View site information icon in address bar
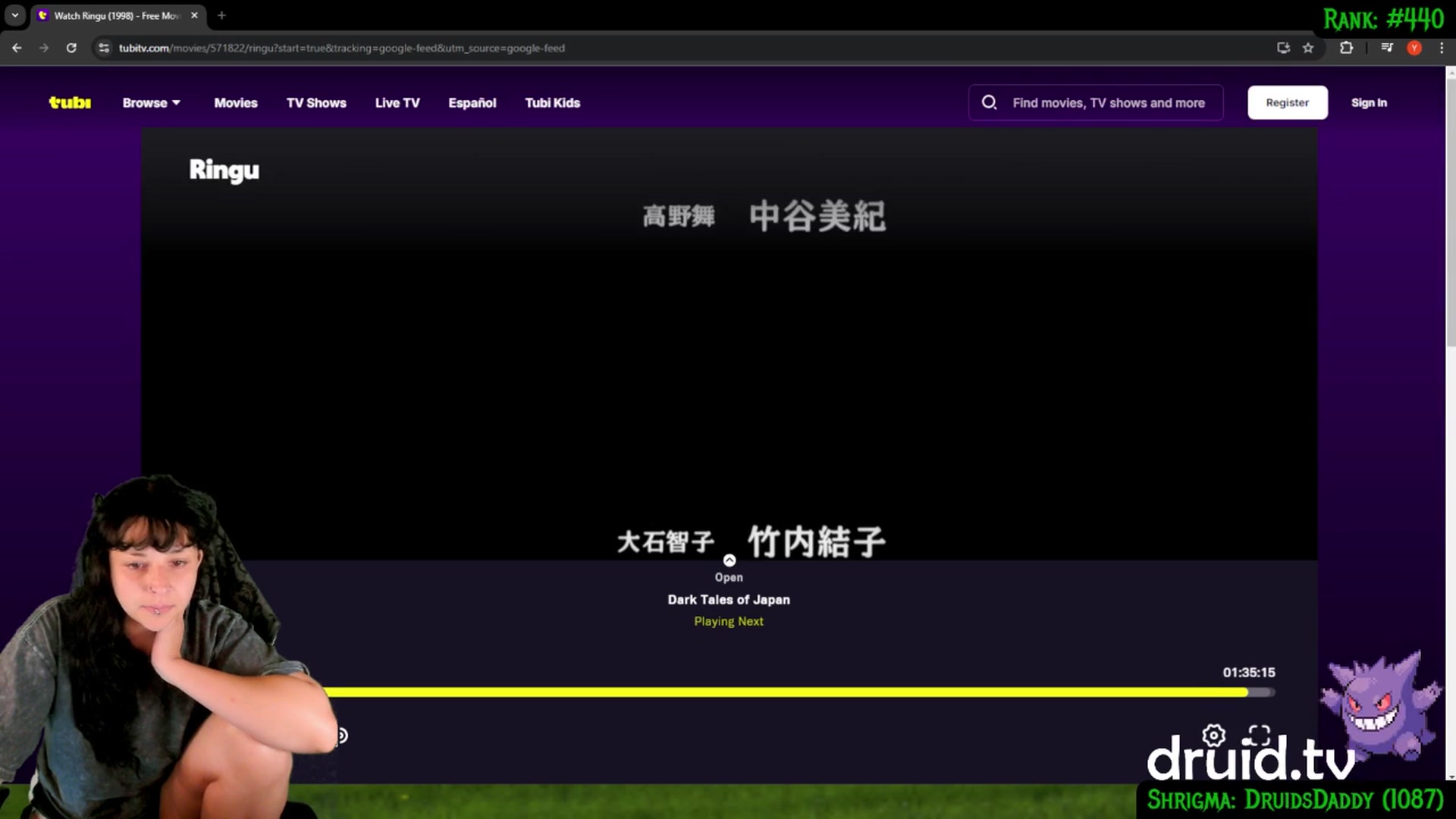Viewport: 1456px width, 819px height. tap(104, 48)
